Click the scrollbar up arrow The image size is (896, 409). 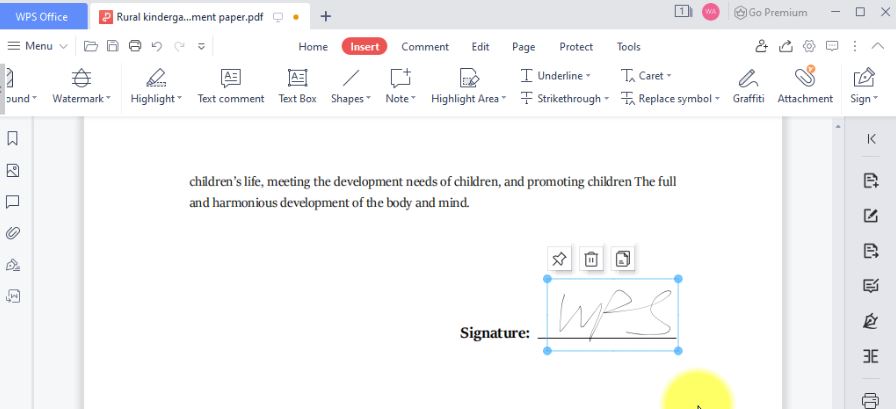click(x=838, y=126)
